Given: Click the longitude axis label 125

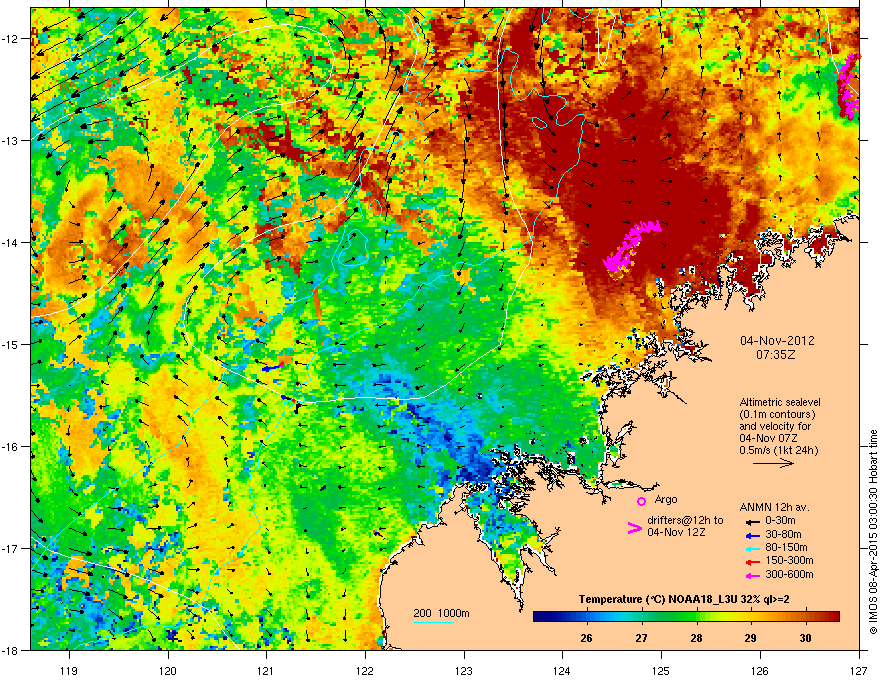Looking at the screenshot, I should click(661, 670).
